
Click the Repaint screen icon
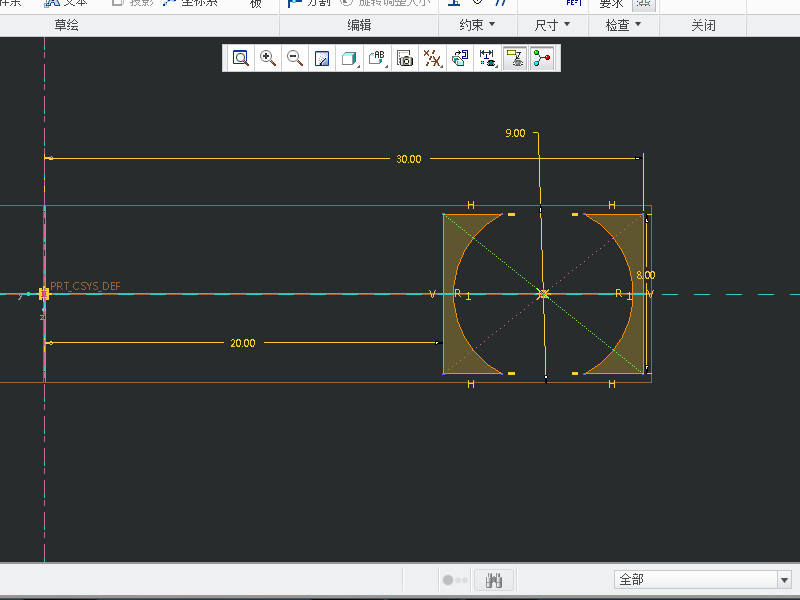click(x=322, y=58)
